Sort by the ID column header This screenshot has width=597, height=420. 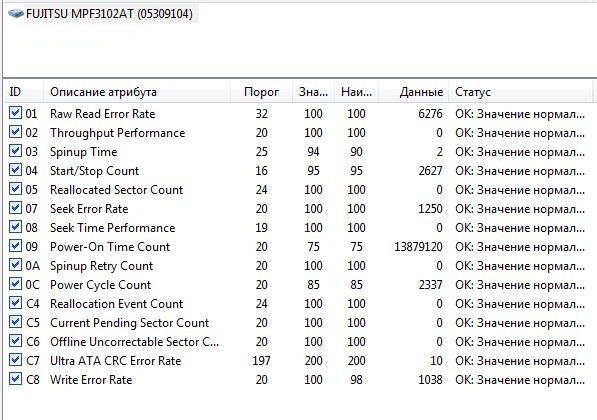[24, 92]
